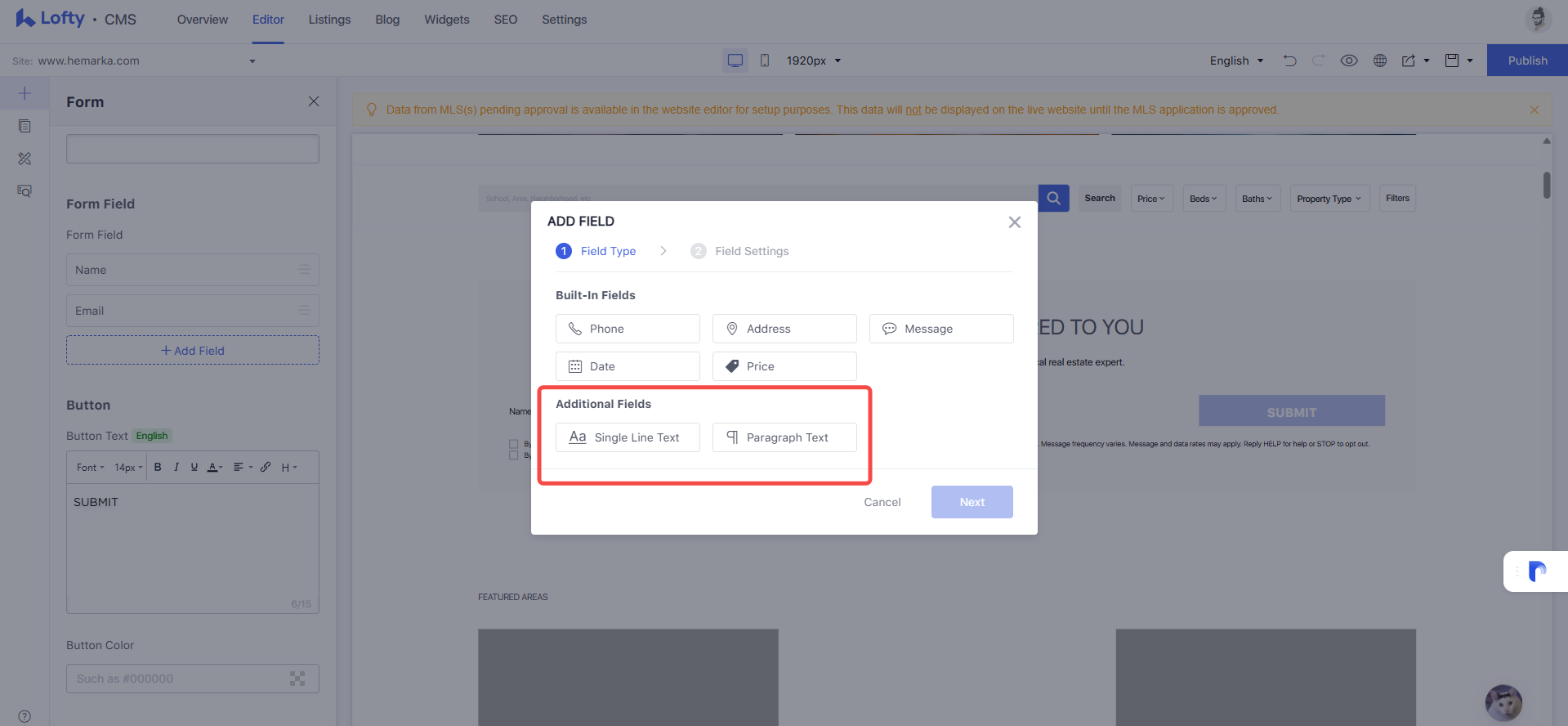This screenshot has height=726, width=1568.
Task: Pick the Message field type
Action: tap(941, 329)
